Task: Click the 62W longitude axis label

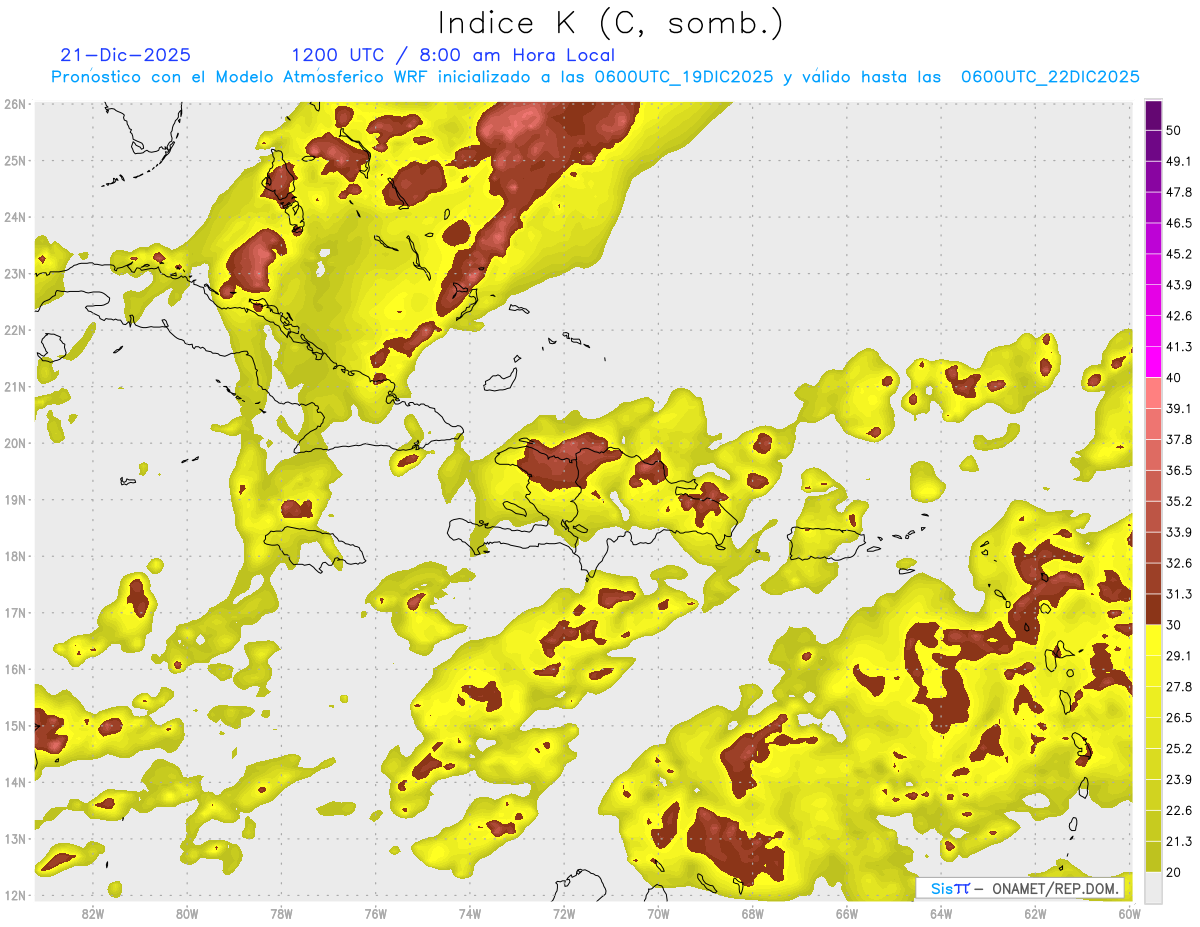Action: [x=1036, y=913]
